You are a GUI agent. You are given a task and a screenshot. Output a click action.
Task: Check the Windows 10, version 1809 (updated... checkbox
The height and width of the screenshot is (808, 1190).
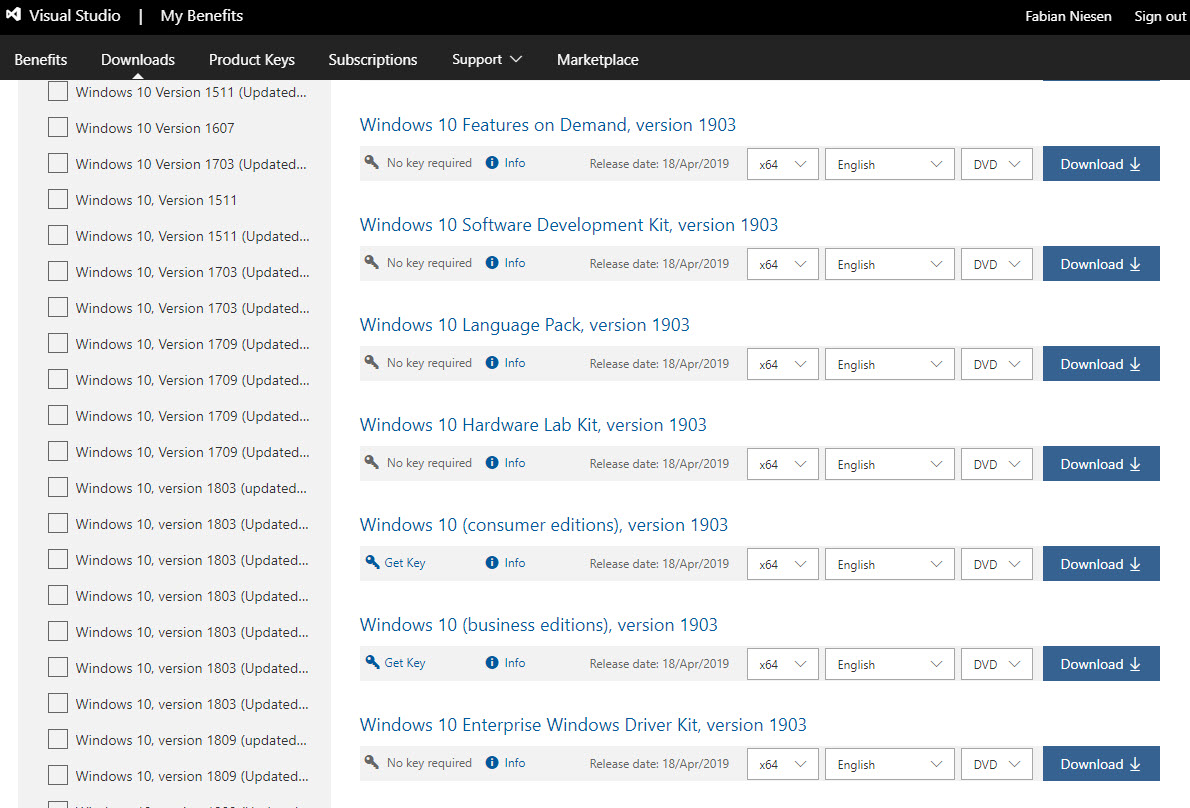tap(58, 739)
